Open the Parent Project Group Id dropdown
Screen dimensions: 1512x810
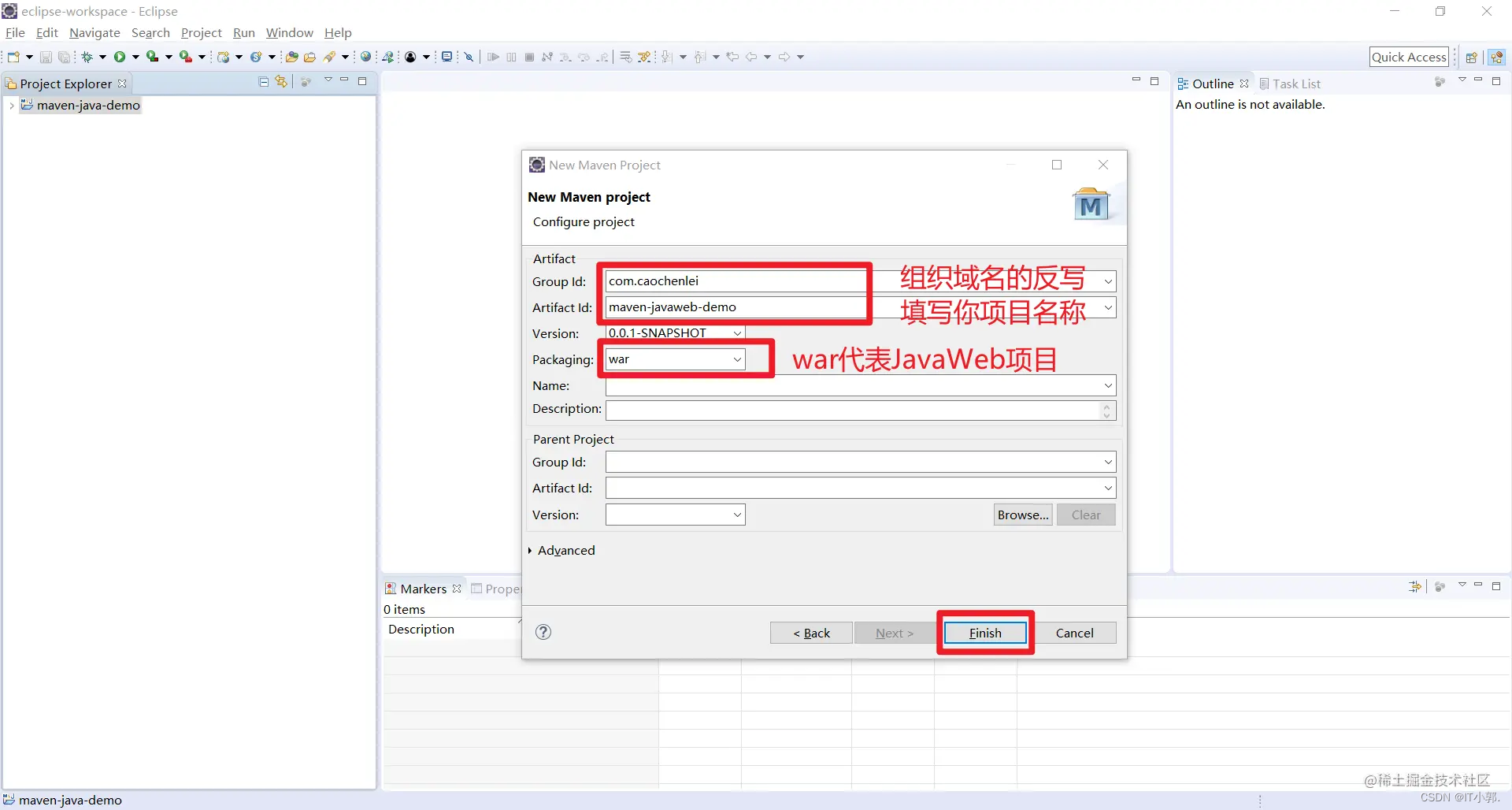(x=1108, y=462)
